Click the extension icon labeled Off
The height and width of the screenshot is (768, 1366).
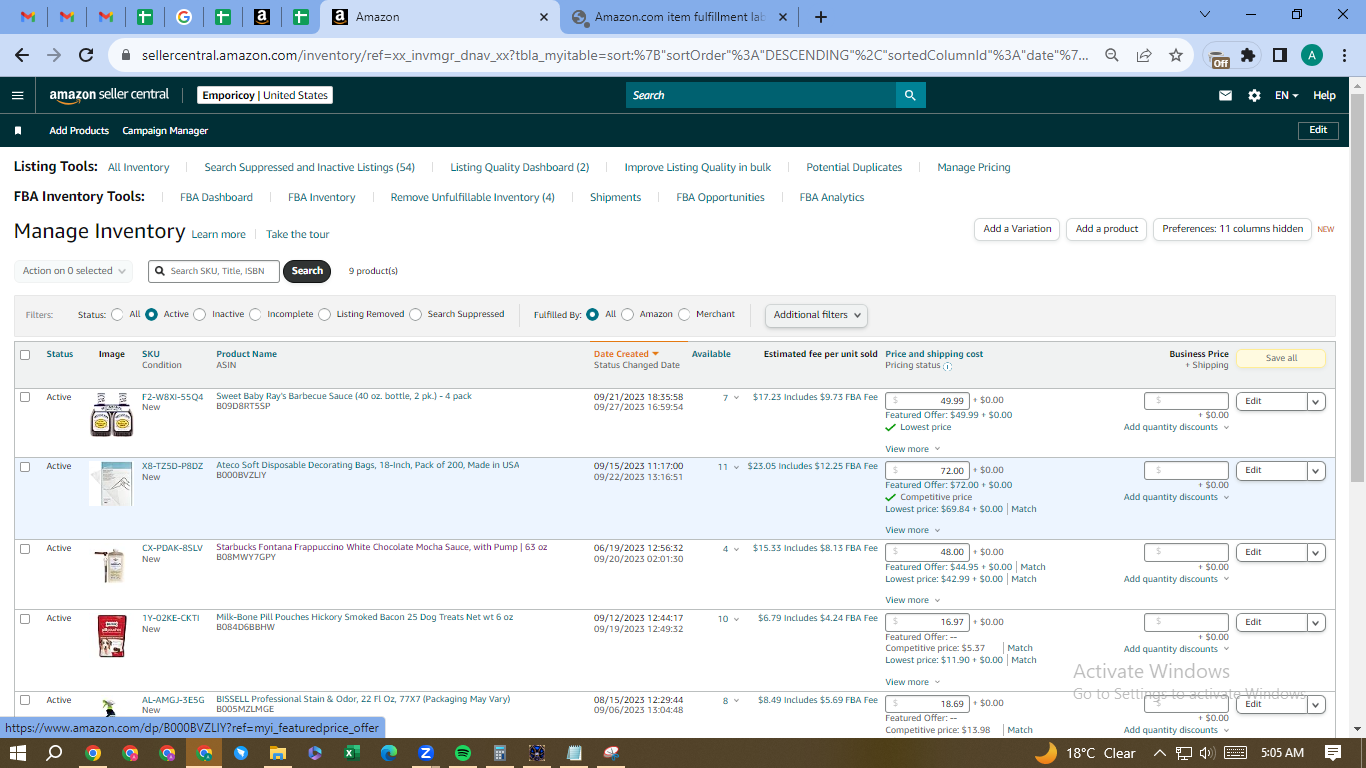point(1217,57)
